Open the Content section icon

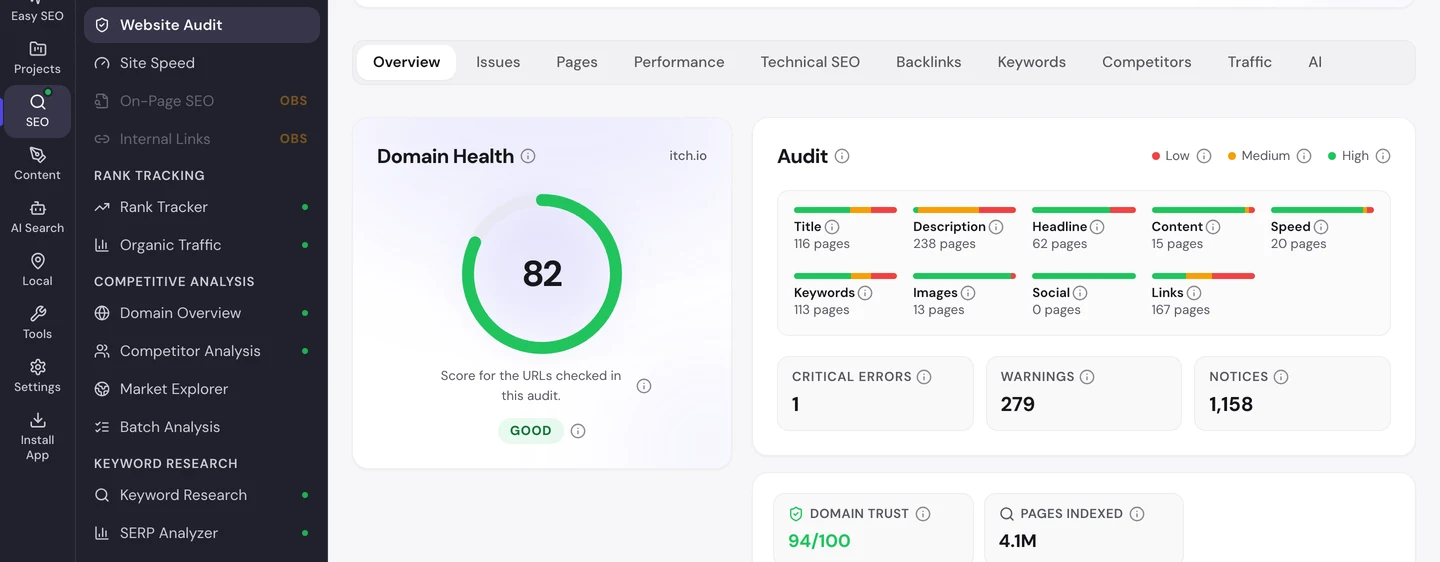(x=37, y=164)
